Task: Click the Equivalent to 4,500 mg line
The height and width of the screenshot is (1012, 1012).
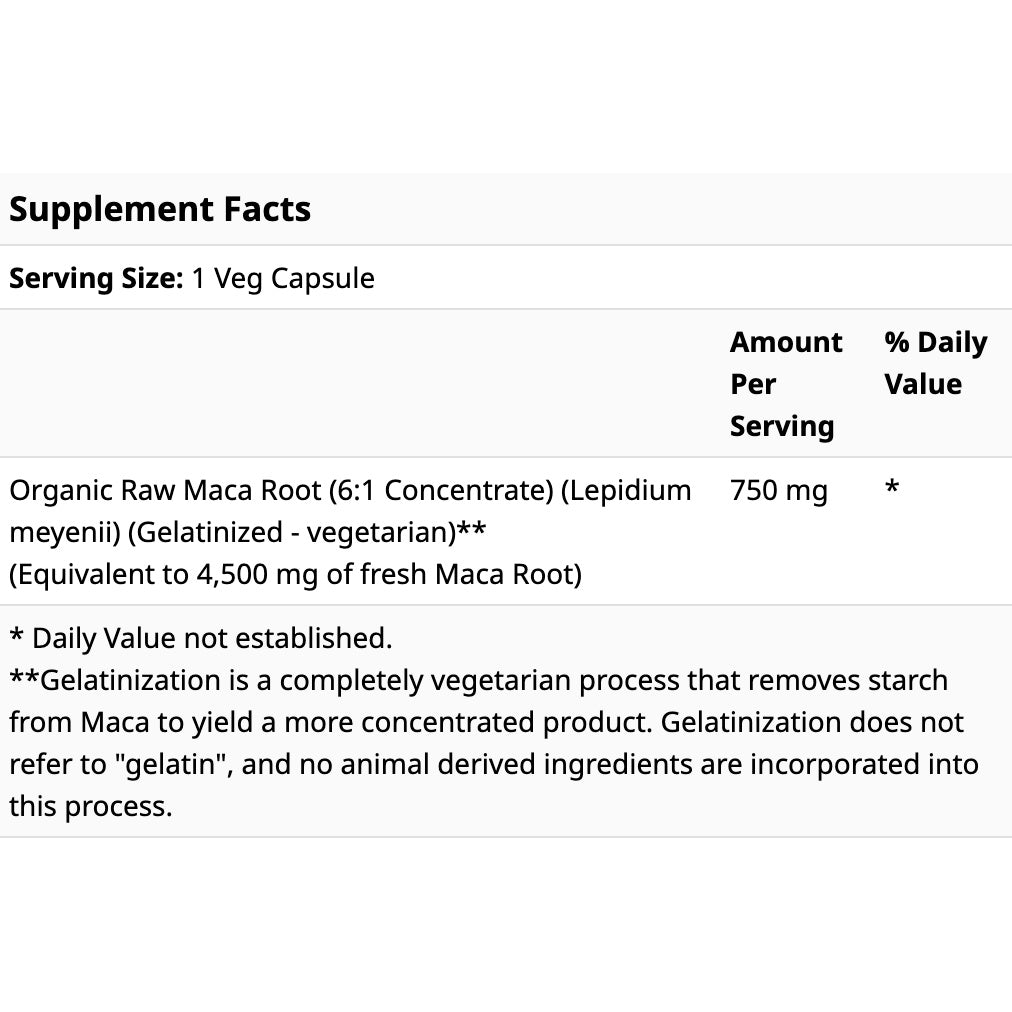Action: pos(295,575)
